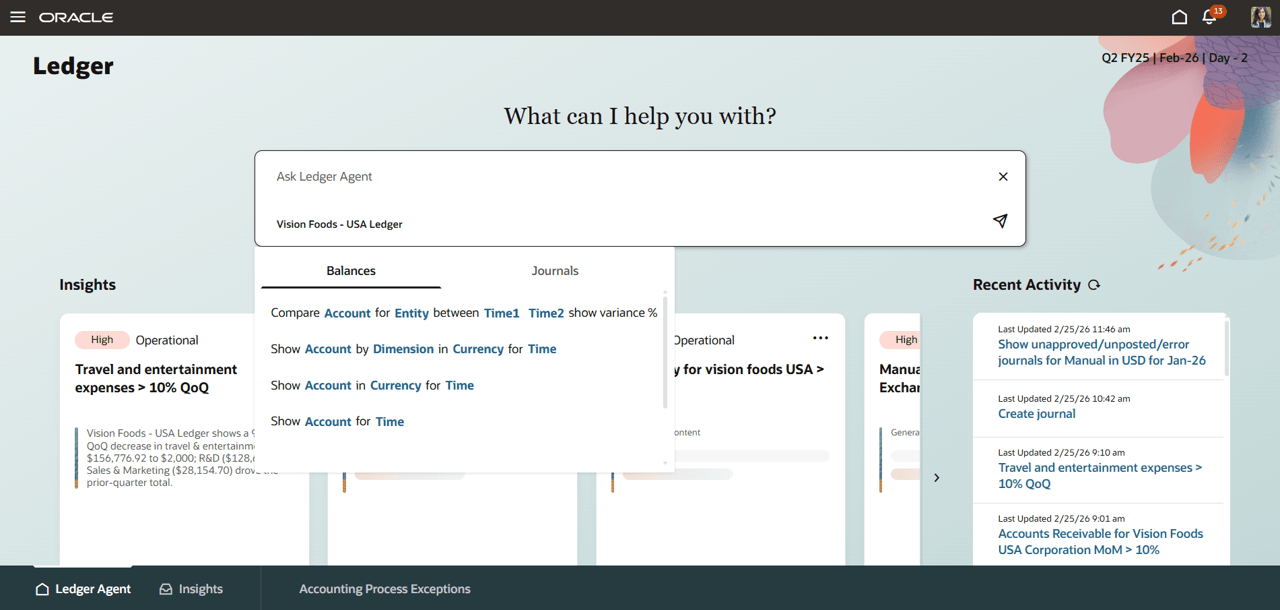Open the Create journal activity link
Screen dimensions: 1280x610
1037,413
